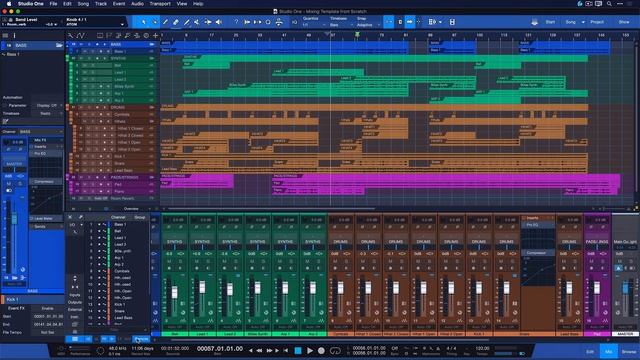Select the Range tool in toolbar
This screenshot has height=360, width=640.
click(154, 22)
